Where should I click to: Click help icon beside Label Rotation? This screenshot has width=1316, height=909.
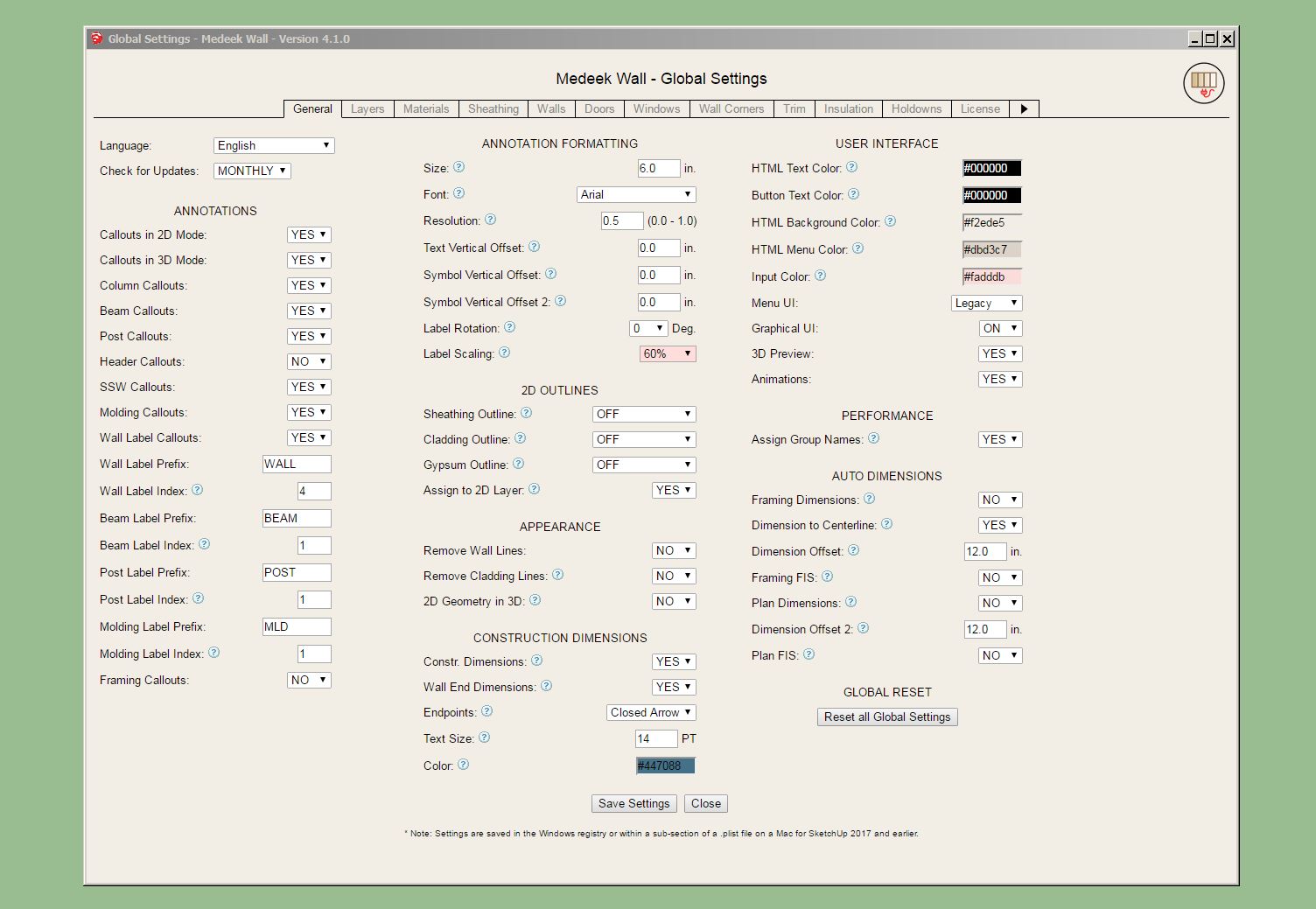pos(509,327)
